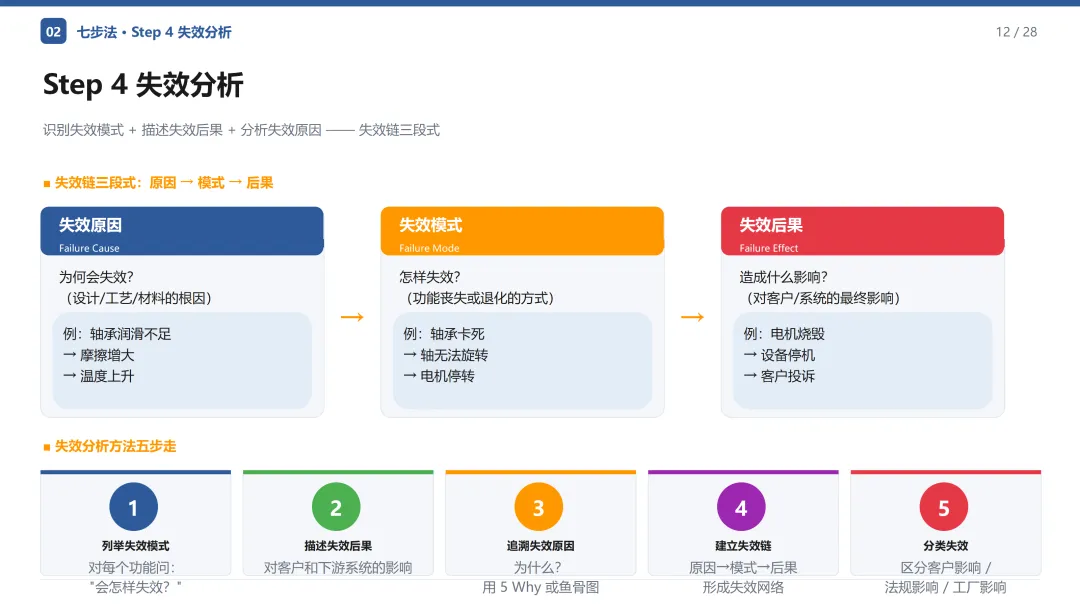Click the text '法规影响 / 工厂影响'
The width and height of the screenshot is (1080, 608).
946,587
